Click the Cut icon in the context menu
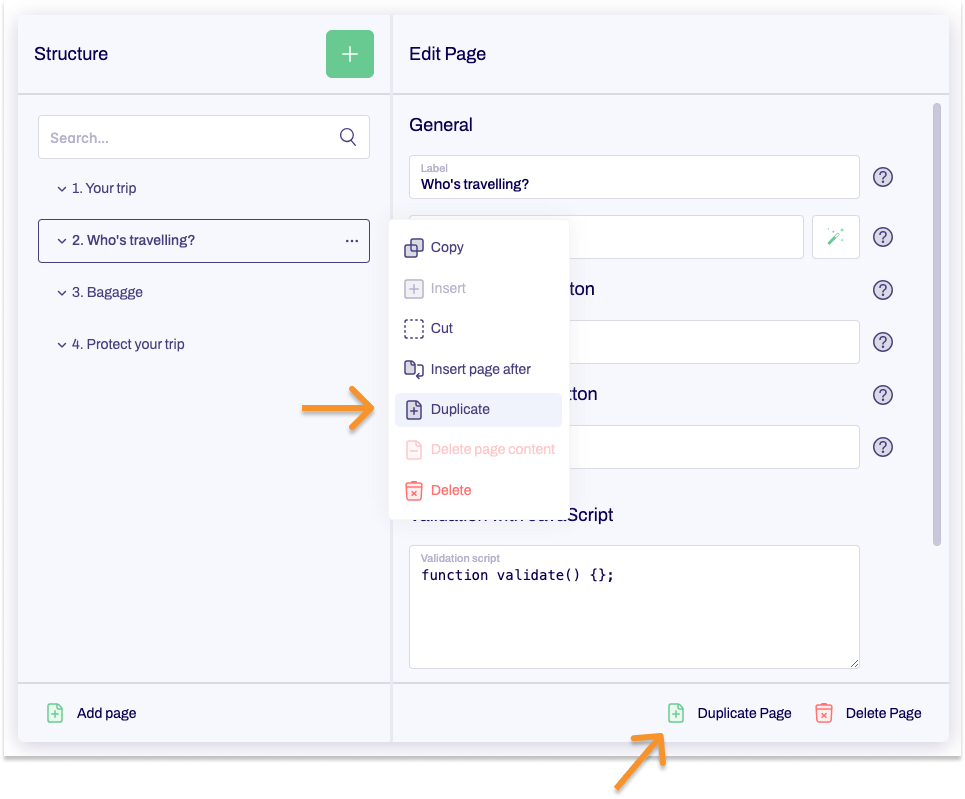This screenshot has height=799, width=965. point(414,328)
